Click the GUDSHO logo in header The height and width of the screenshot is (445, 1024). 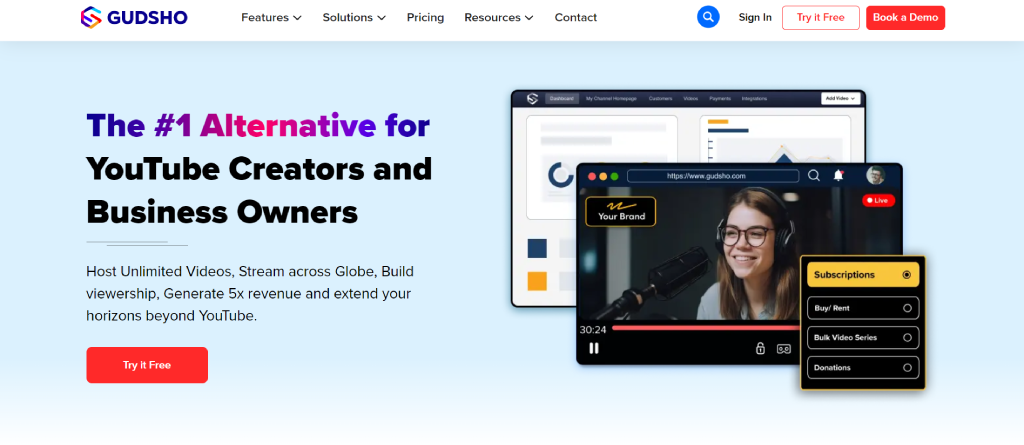point(134,18)
